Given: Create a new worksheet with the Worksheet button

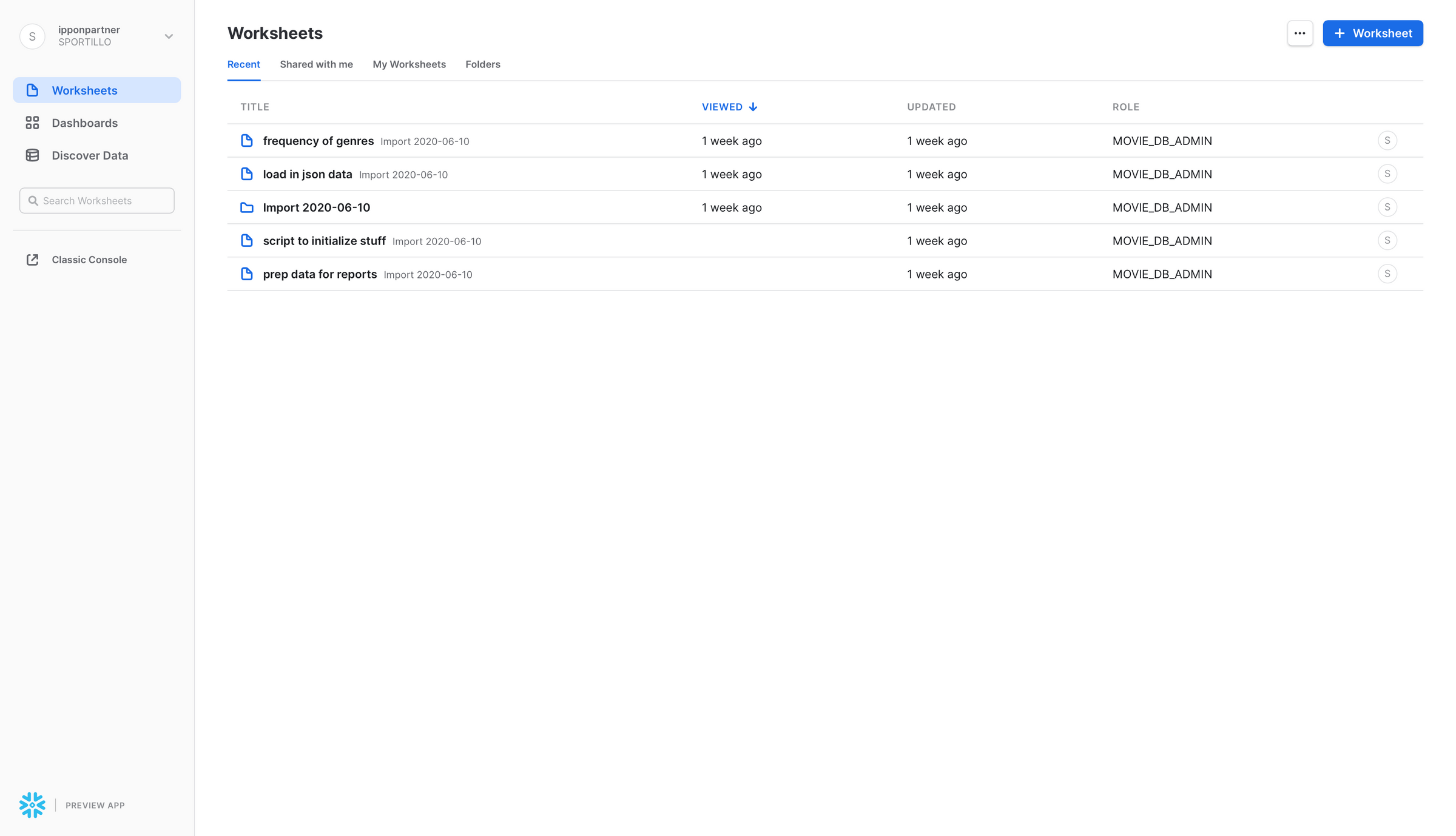Looking at the screenshot, I should tap(1373, 33).
